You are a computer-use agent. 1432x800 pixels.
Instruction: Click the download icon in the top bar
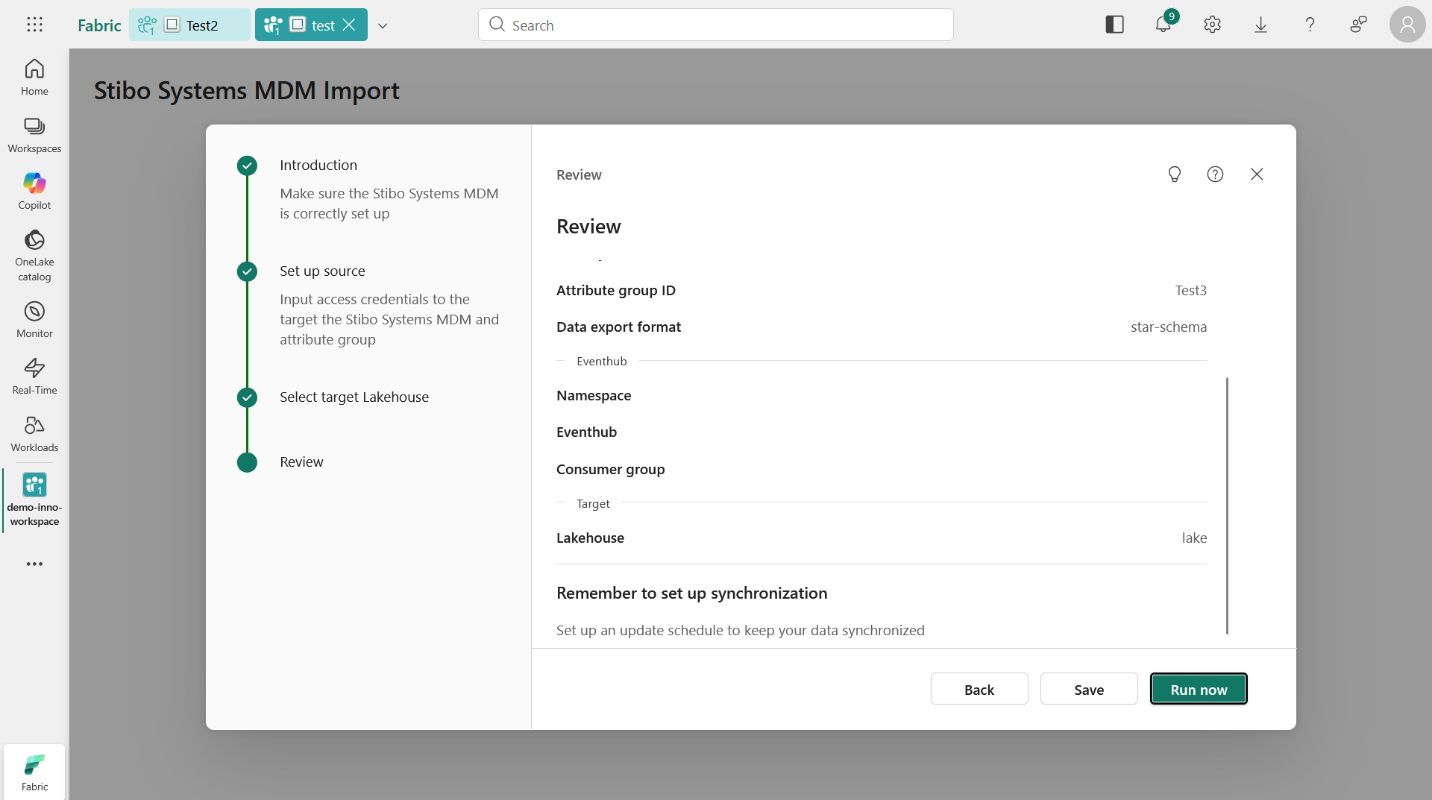1260,24
